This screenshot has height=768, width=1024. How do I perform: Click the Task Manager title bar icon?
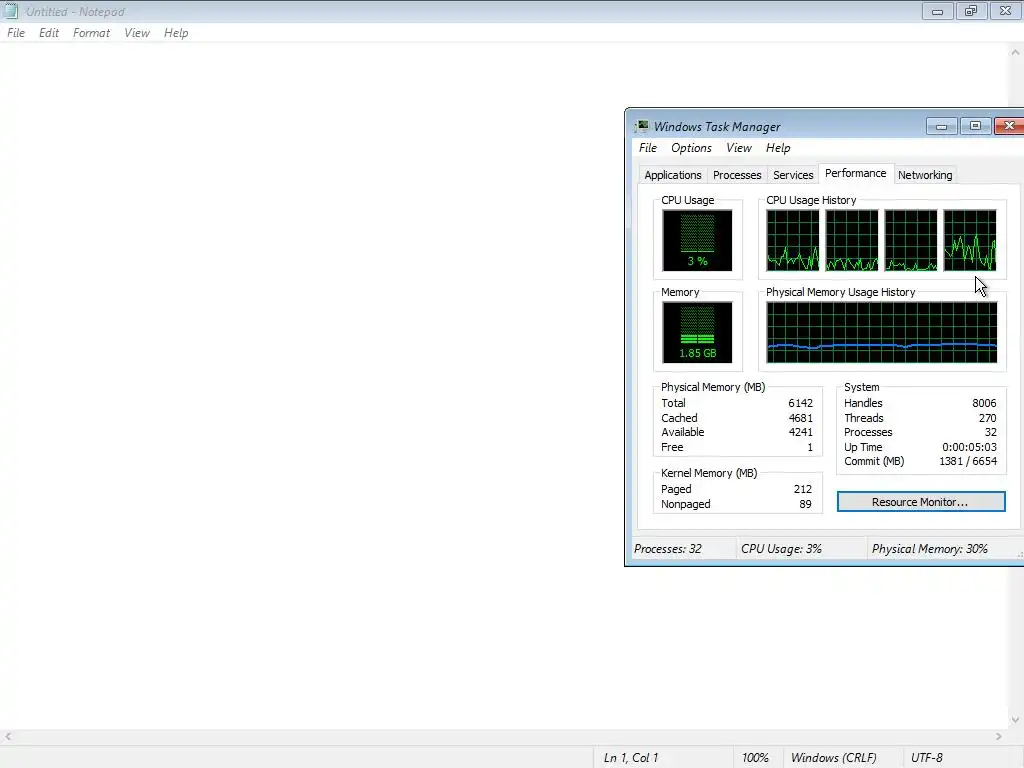pyautogui.click(x=643, y=126)
